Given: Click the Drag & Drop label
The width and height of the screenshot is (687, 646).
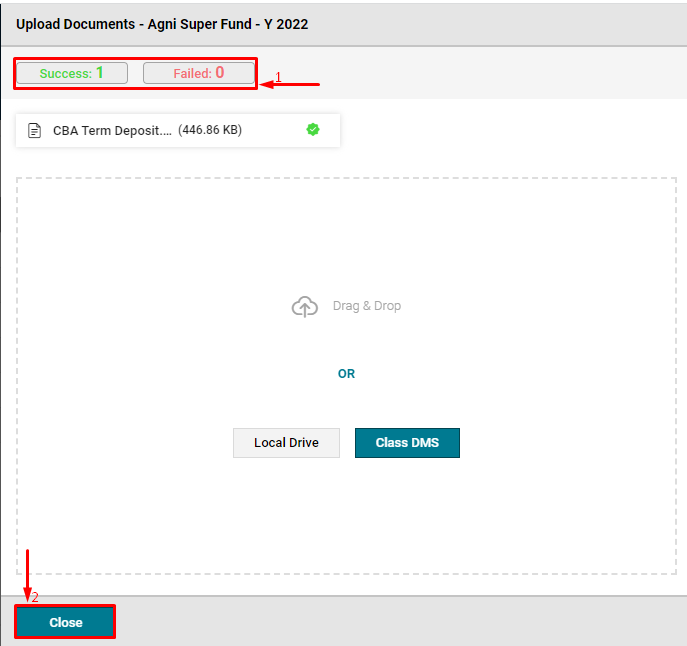Looking at the screenshot, I should pyautogui.click(x=367, y=306).
